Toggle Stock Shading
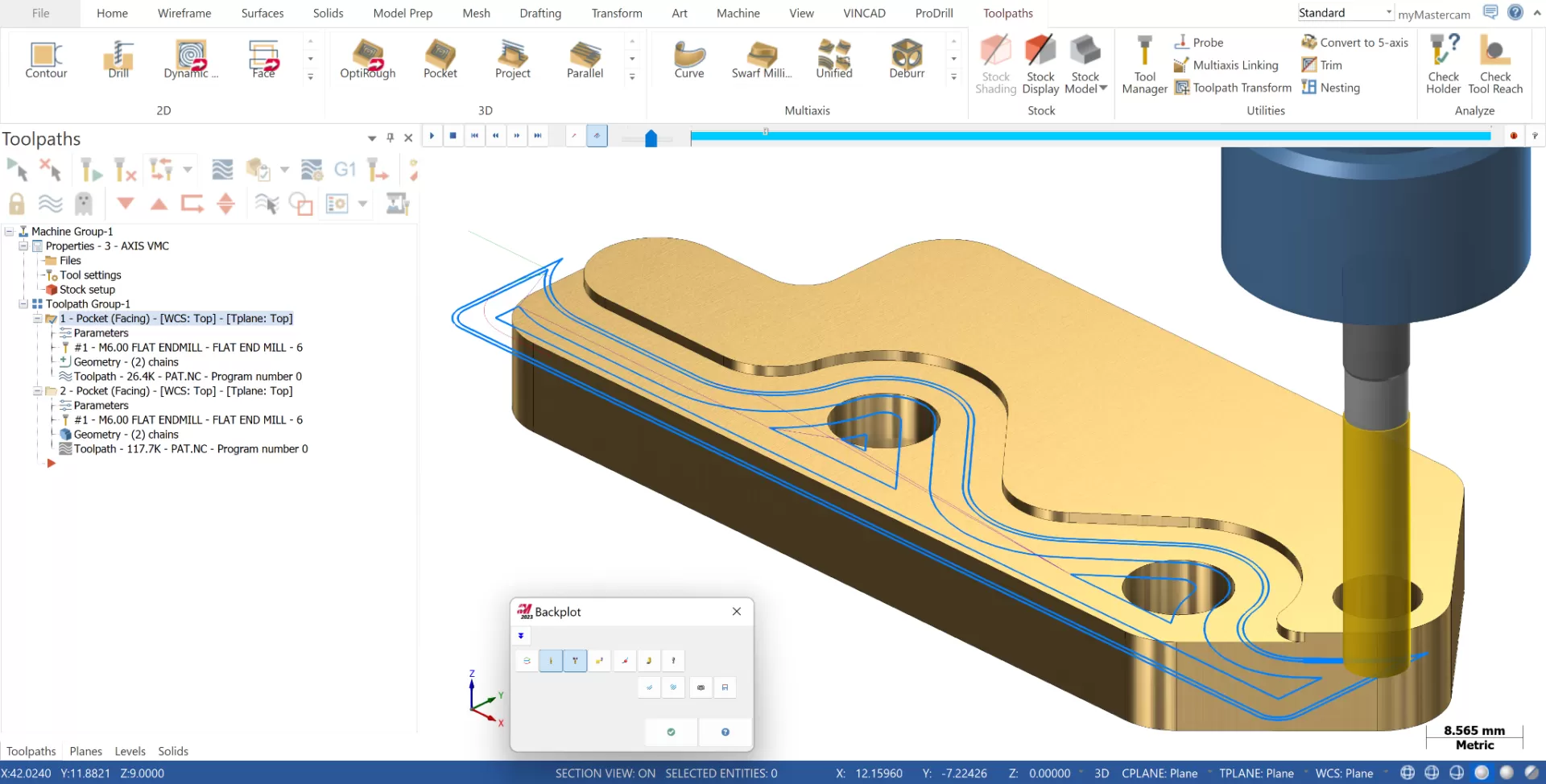This screenshot has height=784, width=1546. coord(996,64)
